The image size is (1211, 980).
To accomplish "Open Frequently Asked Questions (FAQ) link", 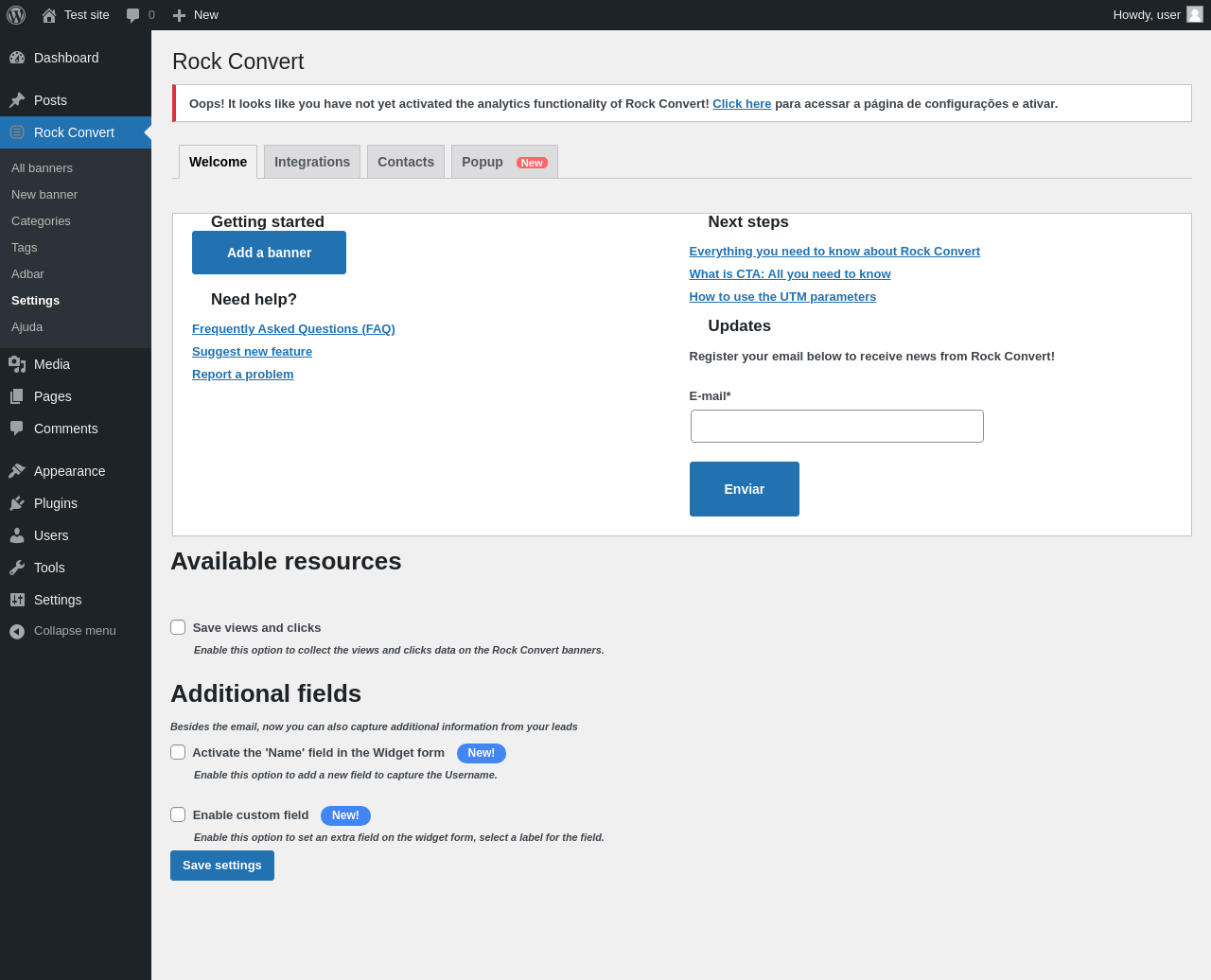I will (x=293, y=328).
